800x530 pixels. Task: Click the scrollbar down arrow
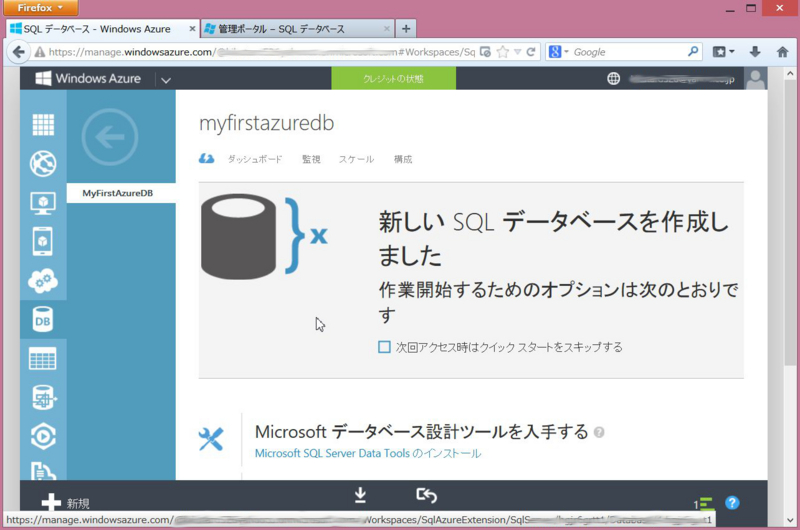click(790, 520)
